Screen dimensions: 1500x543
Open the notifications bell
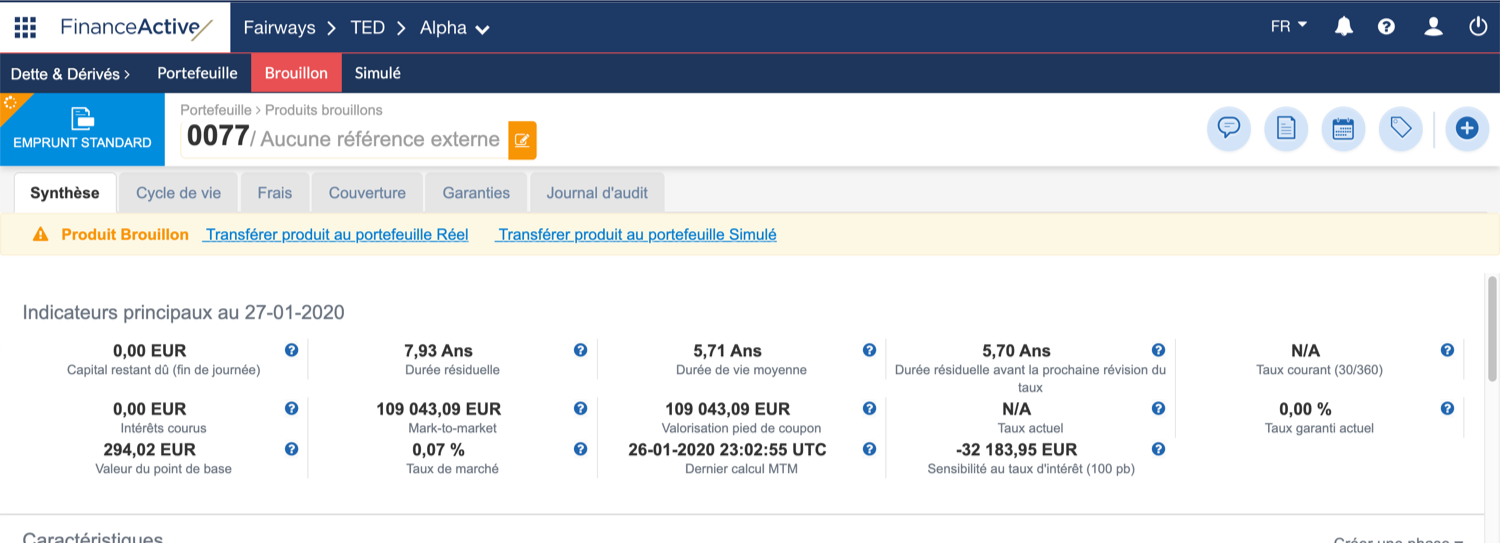click(x=1344, y=27)
